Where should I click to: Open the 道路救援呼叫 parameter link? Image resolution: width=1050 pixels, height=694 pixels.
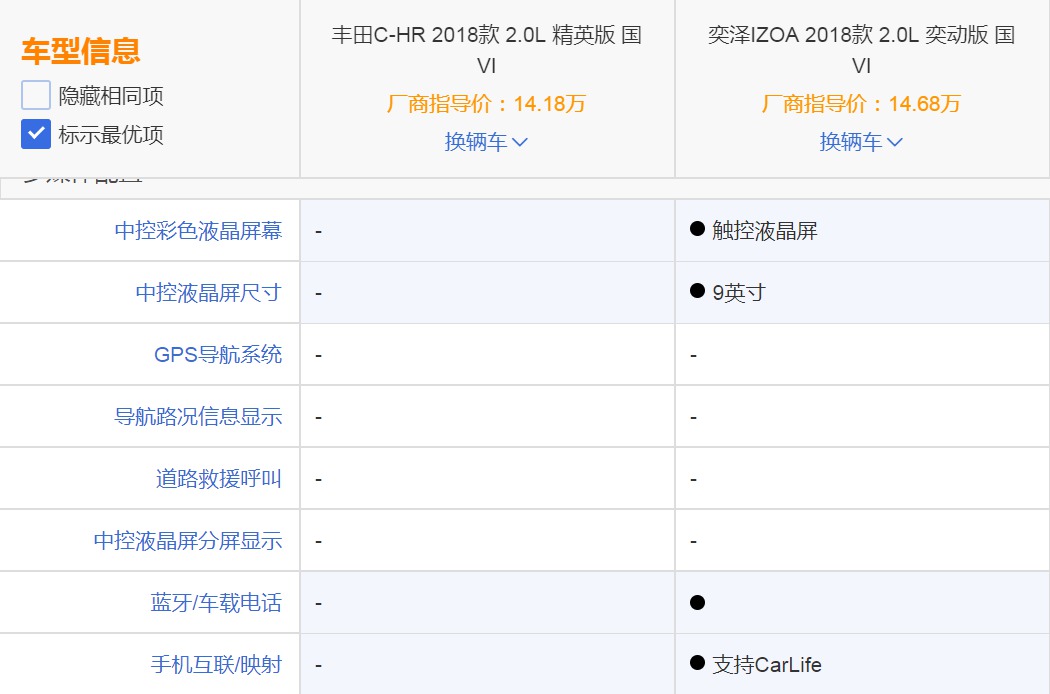point(218,479)
